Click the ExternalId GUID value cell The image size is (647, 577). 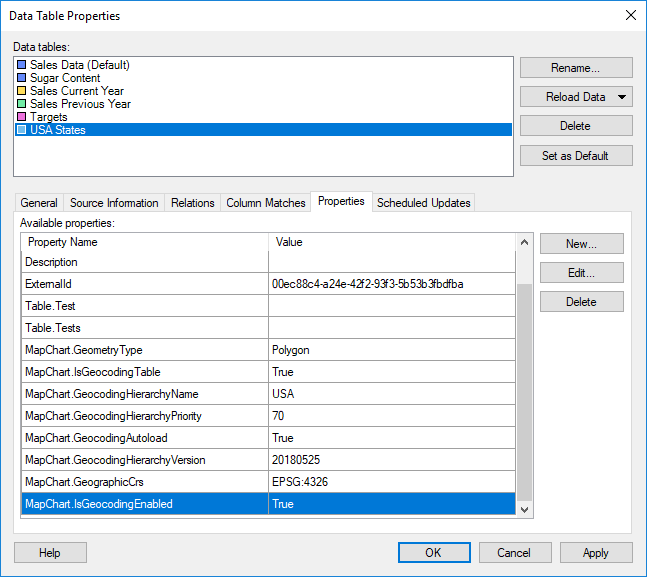click(392, 284)
